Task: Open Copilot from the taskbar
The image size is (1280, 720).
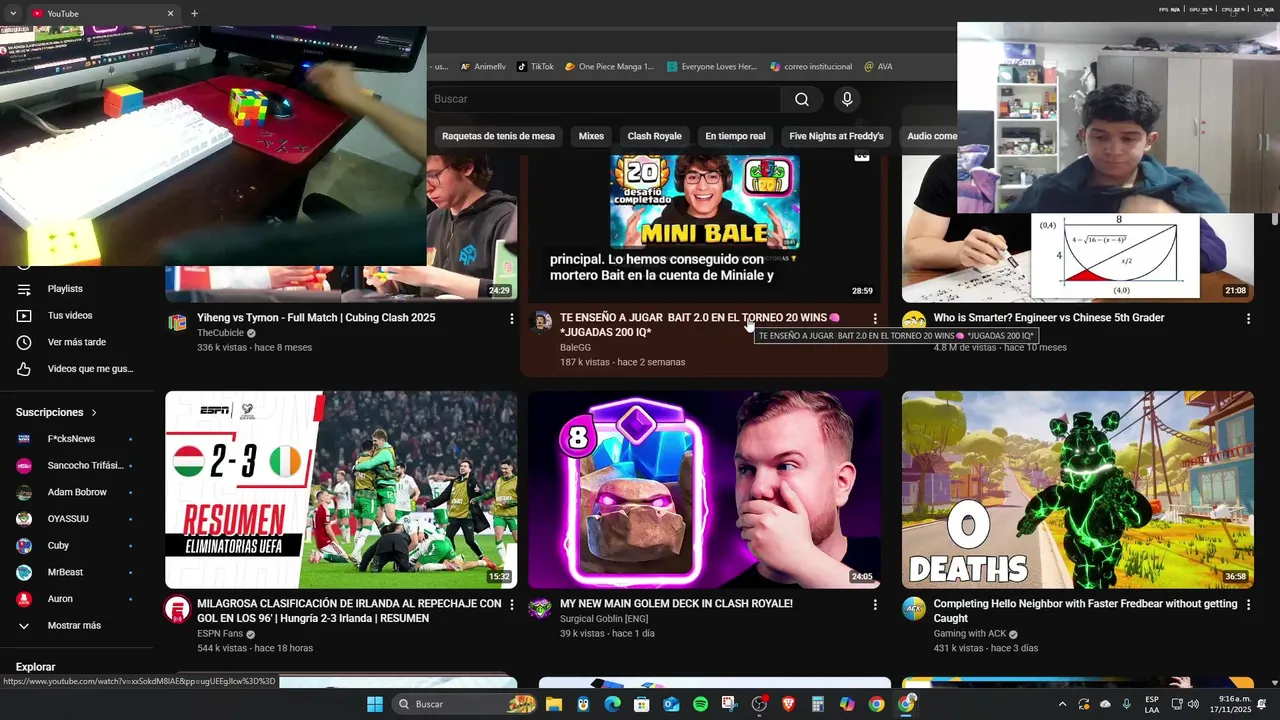Action: click(847, 704)
